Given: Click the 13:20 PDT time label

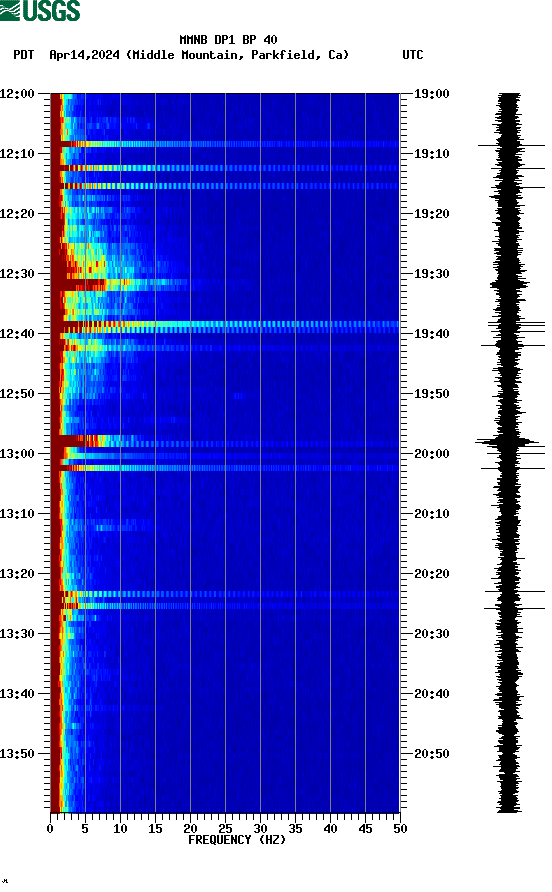Looking at the screenshot, I should pos(18,574).
